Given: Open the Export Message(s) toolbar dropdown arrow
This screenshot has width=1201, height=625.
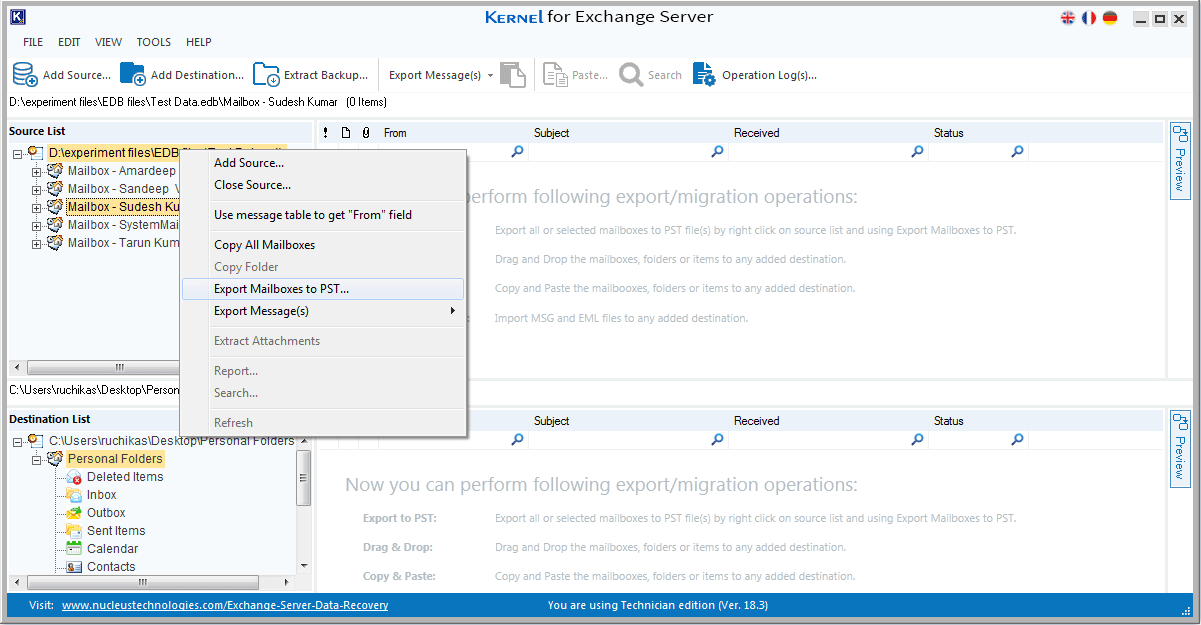Looking at the screenshot, I should pos(490,75).
